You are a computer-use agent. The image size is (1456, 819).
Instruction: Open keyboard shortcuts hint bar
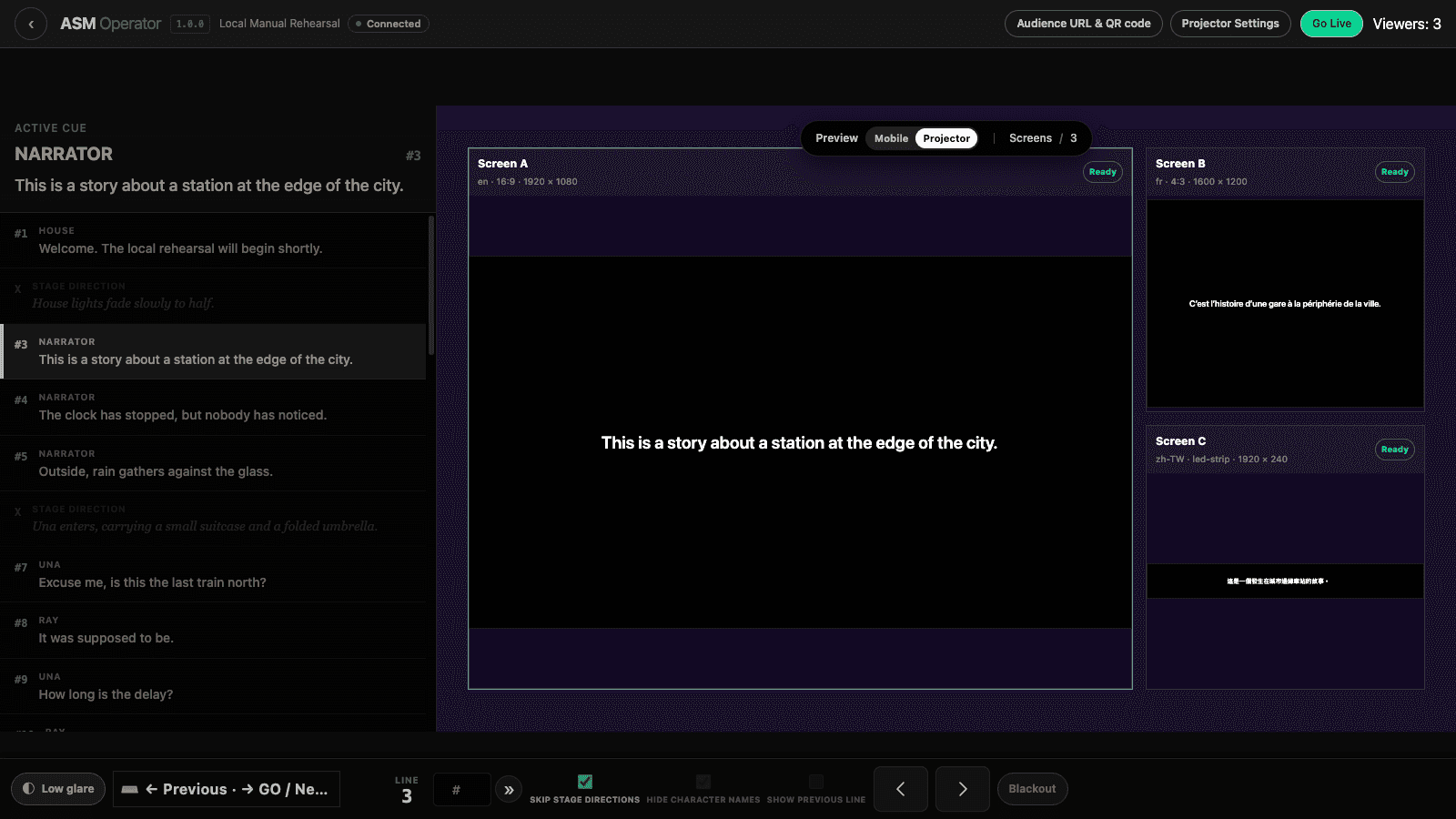[x=227, y=789]
